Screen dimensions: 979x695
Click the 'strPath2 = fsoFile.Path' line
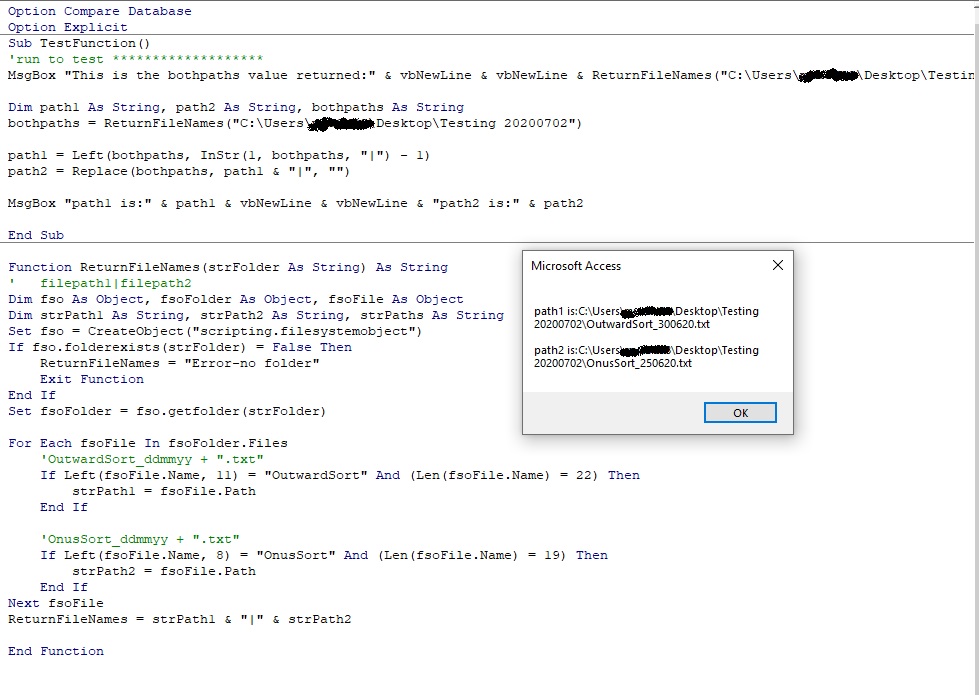[x=164, y=571]
